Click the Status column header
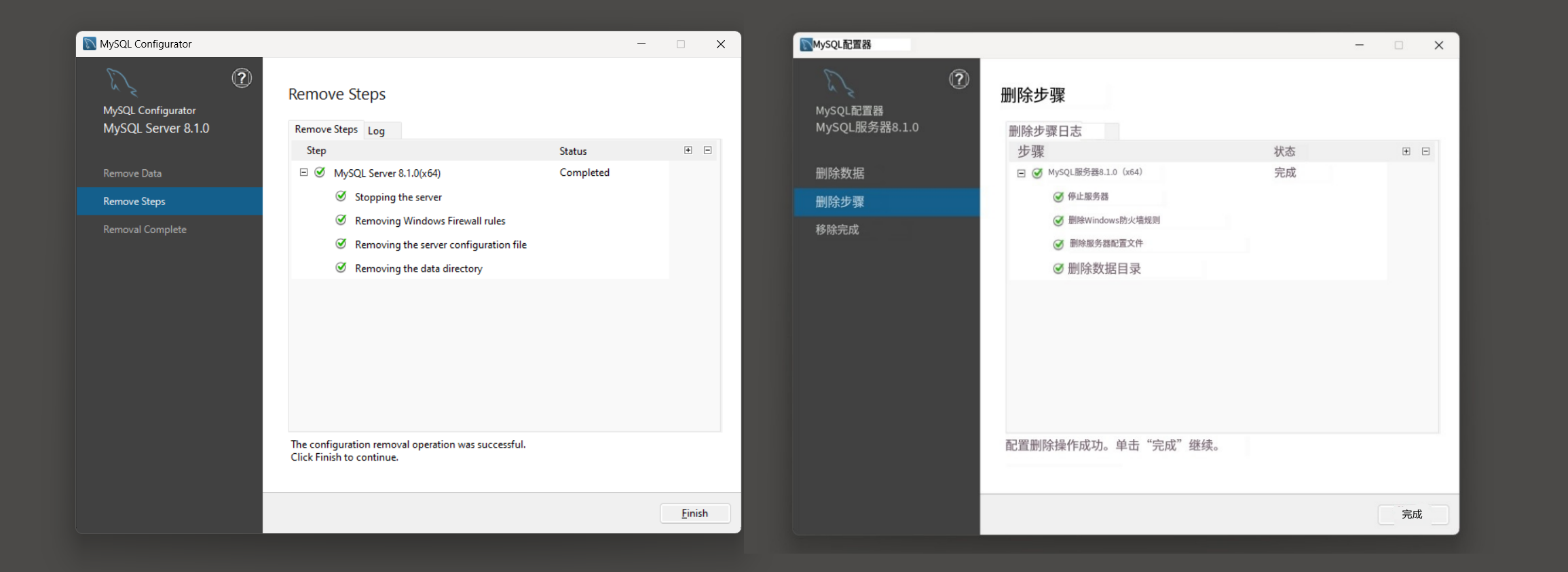Image resolution: width=1568 pixels, height=572 pixels. point(573,151)
